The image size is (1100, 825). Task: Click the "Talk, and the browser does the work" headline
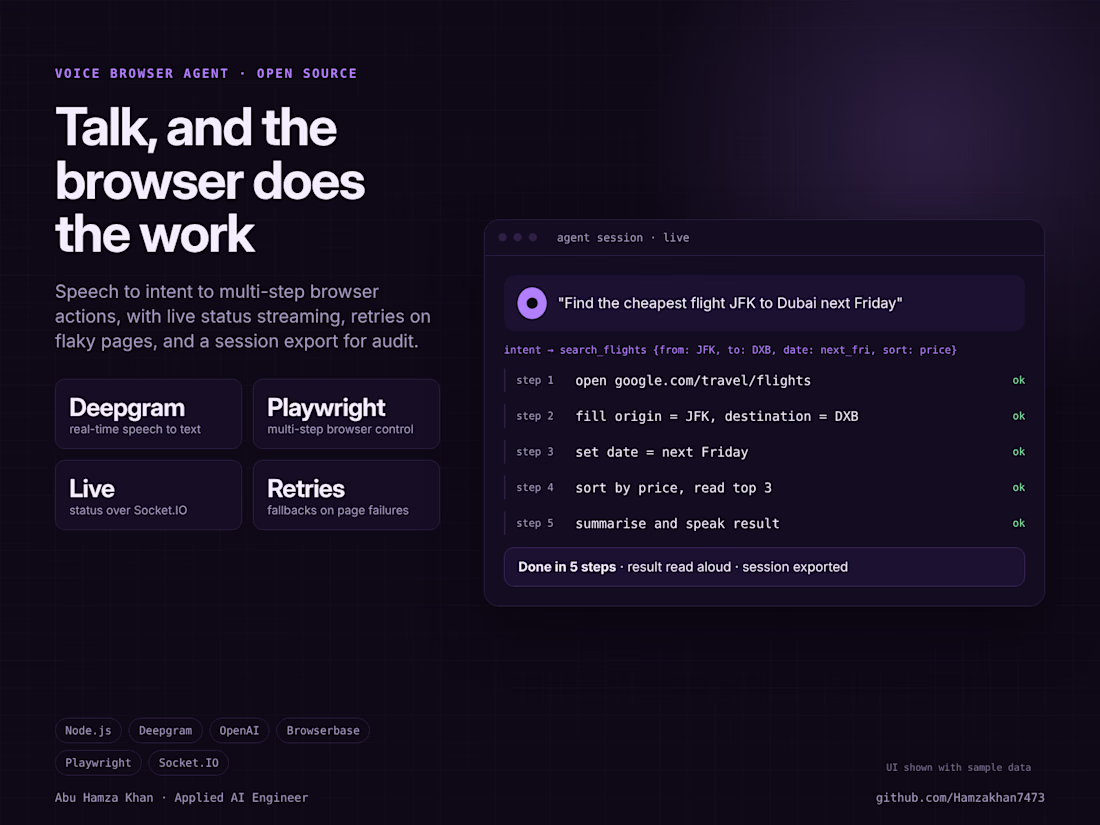(x=210, y=180)
